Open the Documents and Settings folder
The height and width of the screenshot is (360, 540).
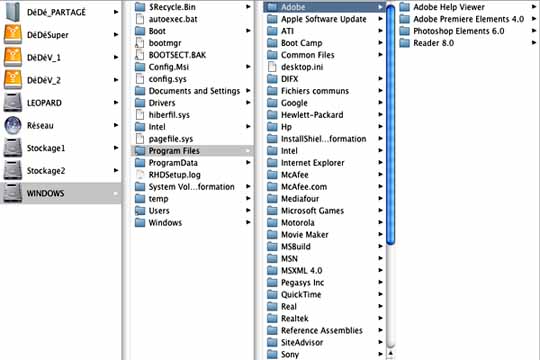point(194,91)
